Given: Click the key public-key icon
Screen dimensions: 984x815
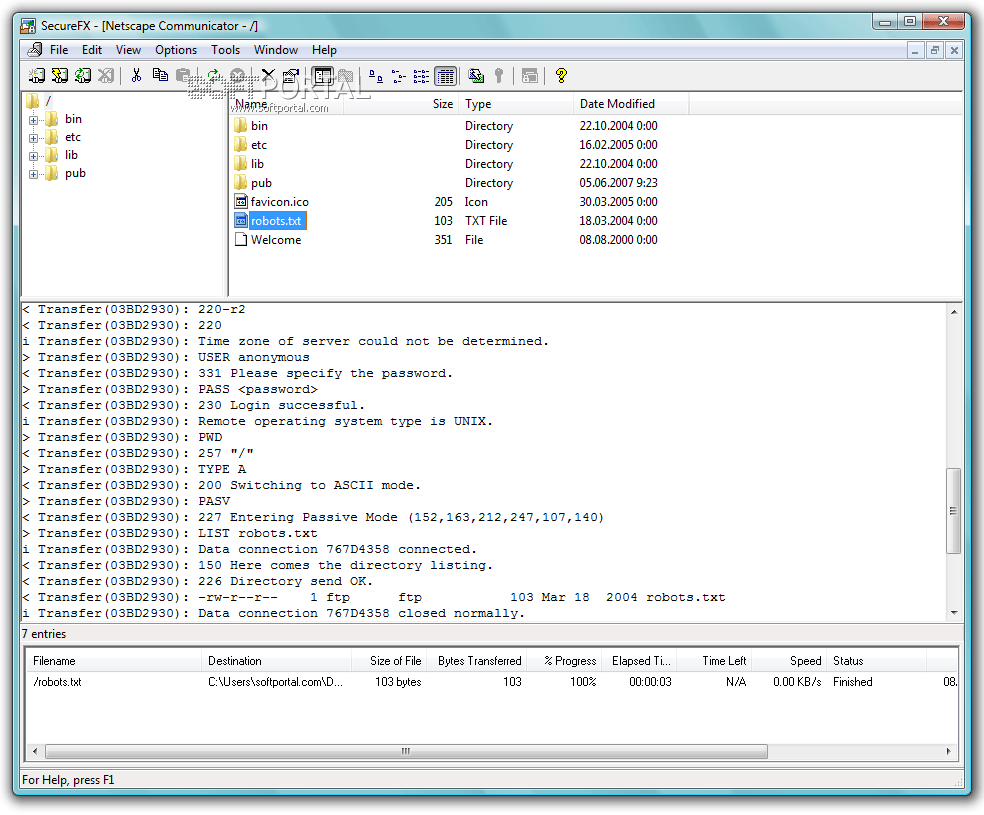Looking at the screenshot, I should [499, 76].
